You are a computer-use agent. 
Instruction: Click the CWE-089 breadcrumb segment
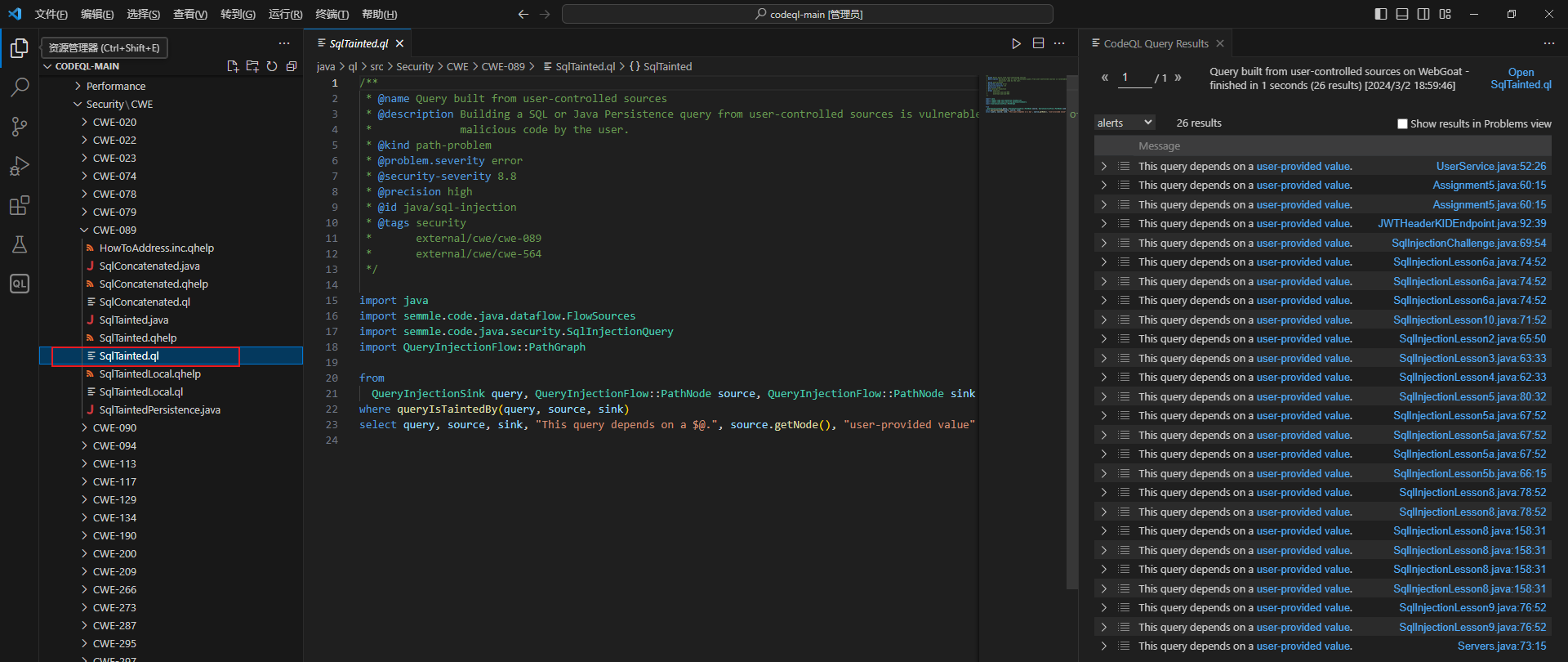(503, 66)
